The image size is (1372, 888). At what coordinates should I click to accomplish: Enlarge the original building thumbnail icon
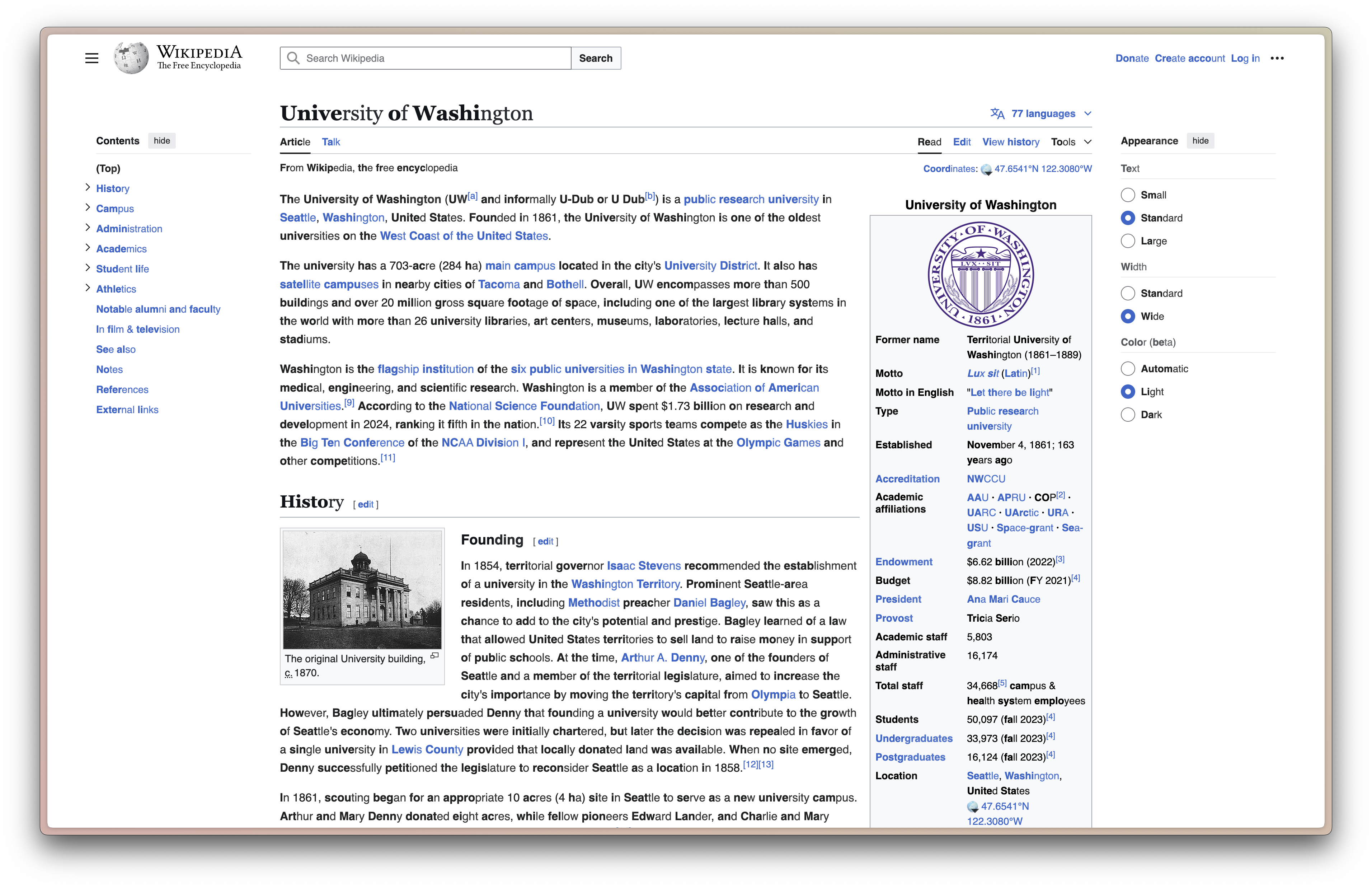[x=434, y=656]
